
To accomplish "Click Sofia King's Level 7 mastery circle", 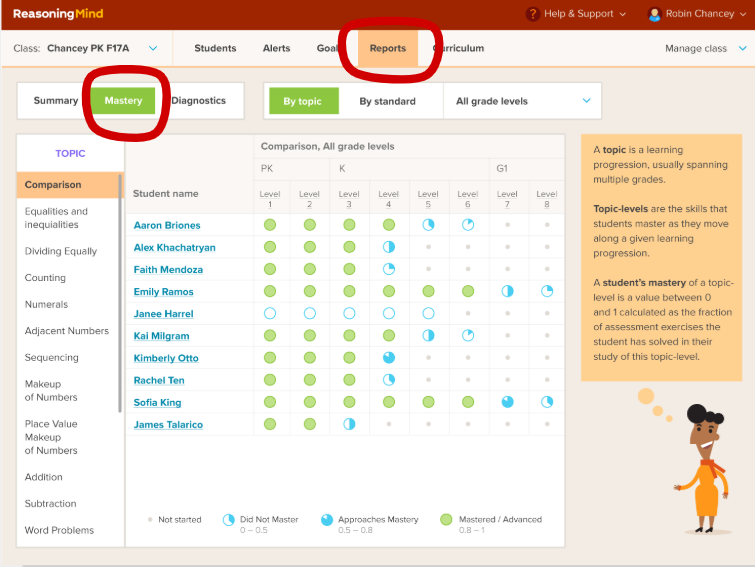I will (x=507, y=402).
